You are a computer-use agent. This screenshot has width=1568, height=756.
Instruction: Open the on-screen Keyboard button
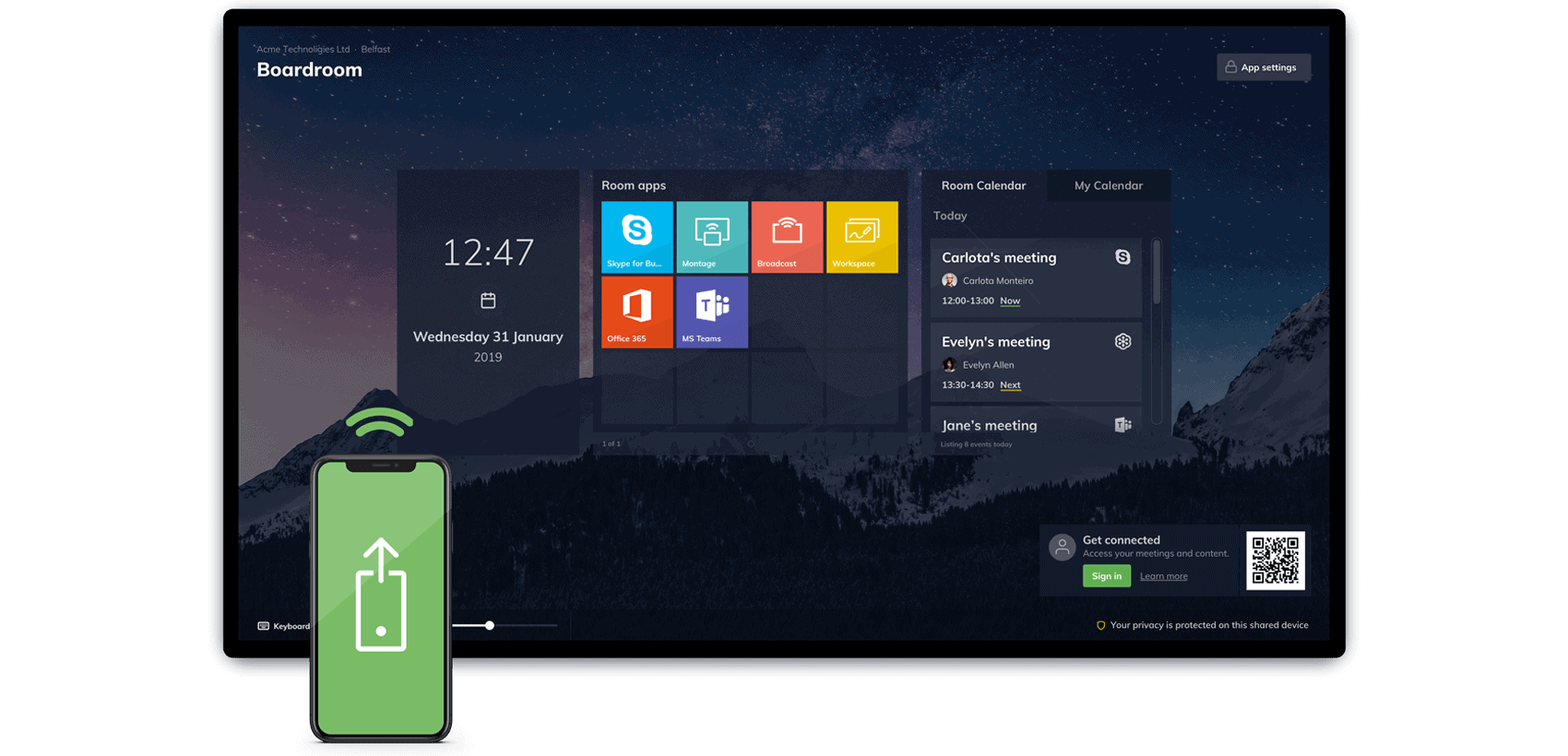click(284, 626)
